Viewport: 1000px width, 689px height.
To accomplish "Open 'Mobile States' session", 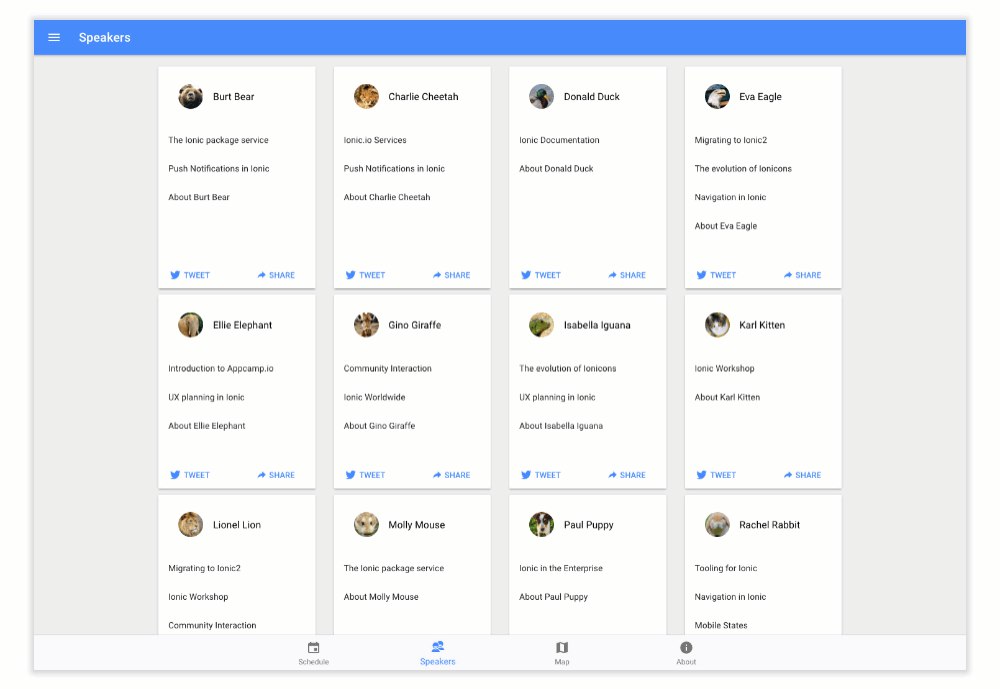I will (721, 625).
